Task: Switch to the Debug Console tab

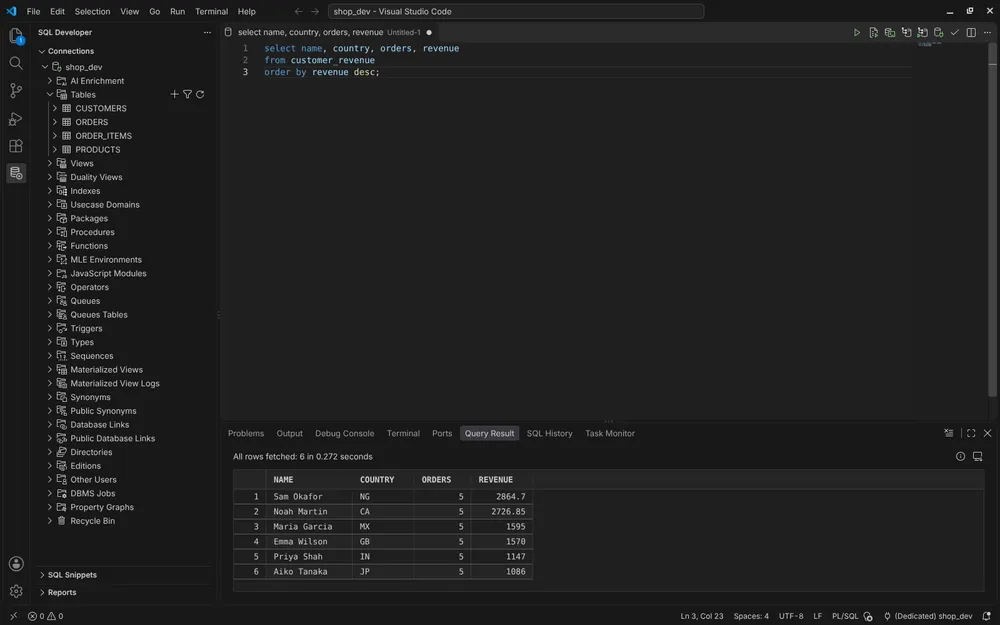Action: [344, 434]
